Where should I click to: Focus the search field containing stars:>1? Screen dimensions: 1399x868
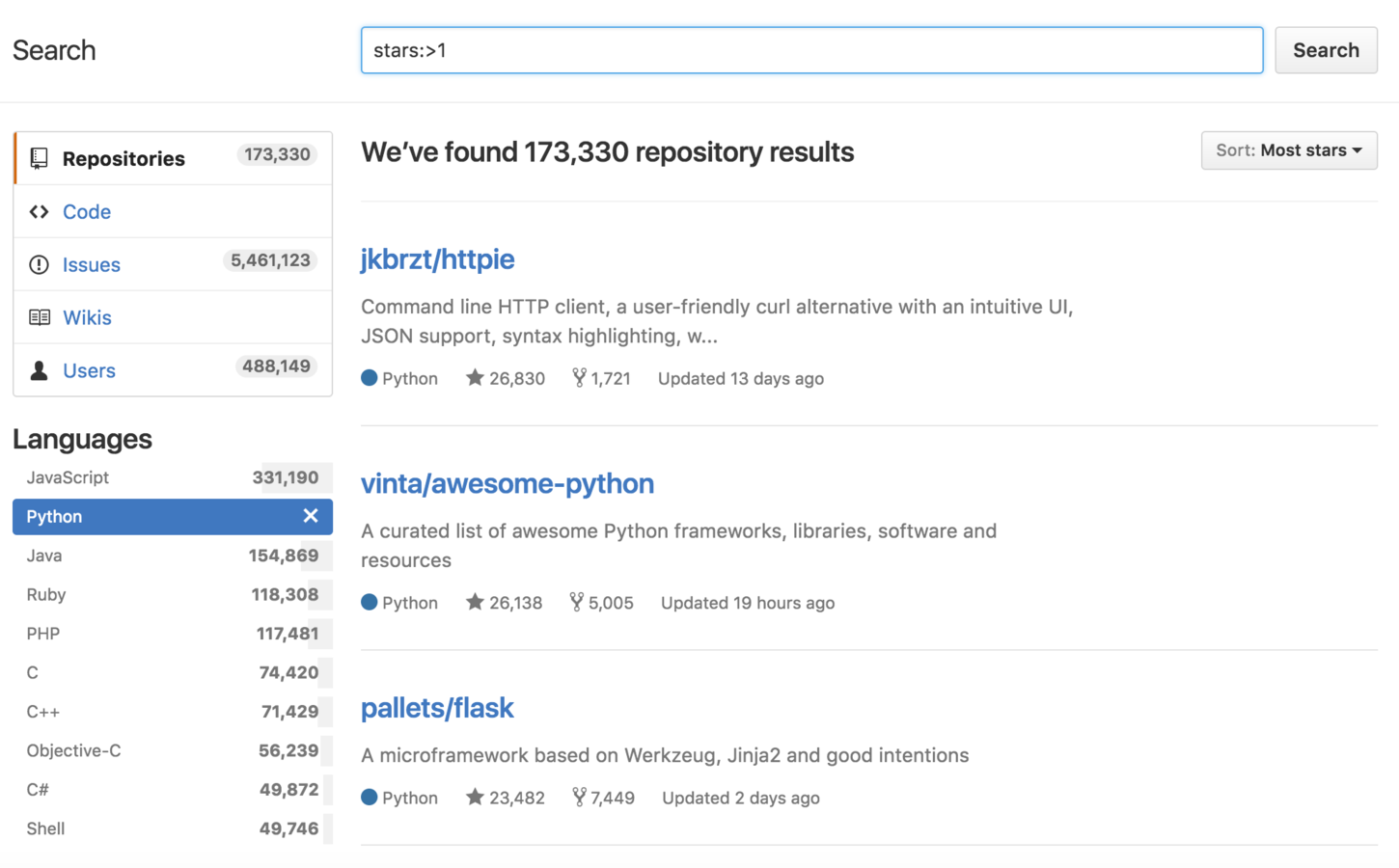click(x=811, y=50)
